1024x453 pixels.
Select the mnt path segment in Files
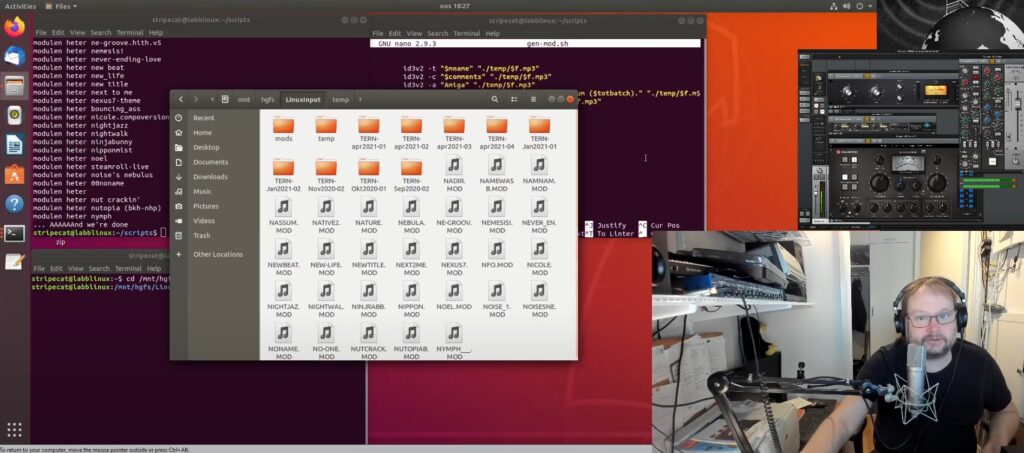pos(244,99)
